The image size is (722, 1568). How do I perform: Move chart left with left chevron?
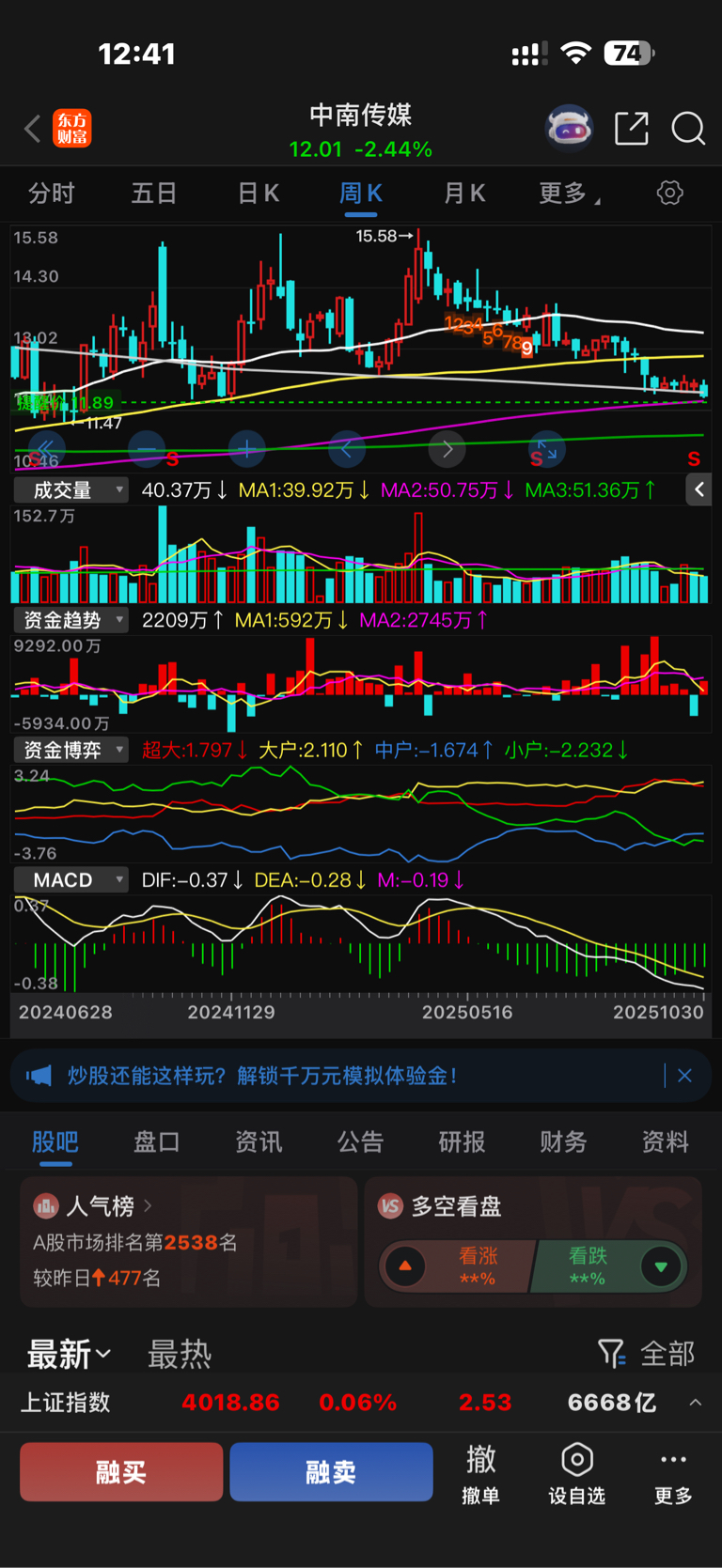tap(347, 449)
